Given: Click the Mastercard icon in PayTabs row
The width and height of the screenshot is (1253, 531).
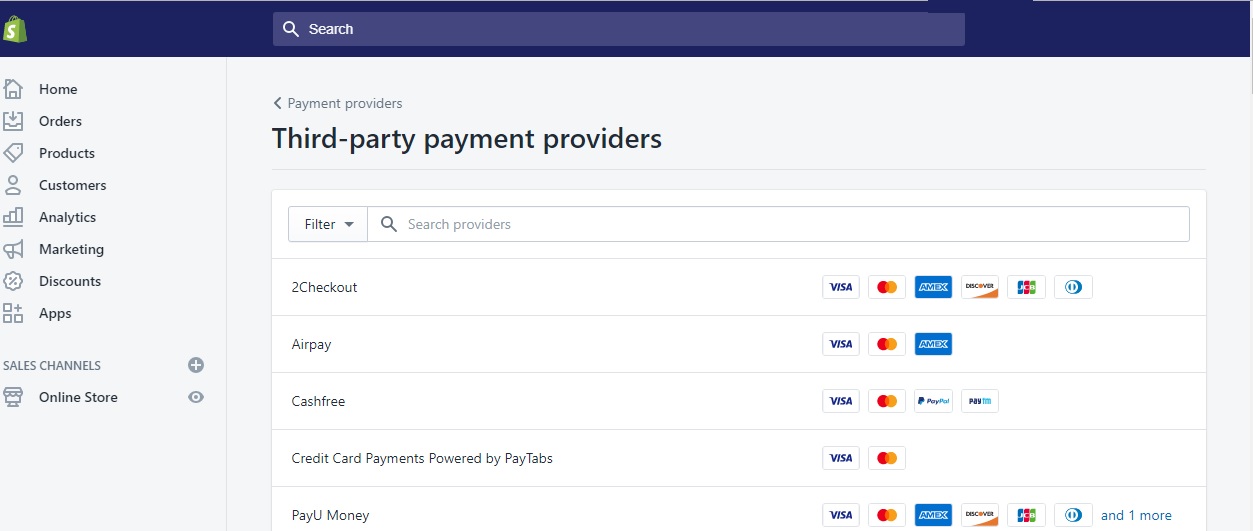Looking at the screenshot, I should click(x=887, y=458).
